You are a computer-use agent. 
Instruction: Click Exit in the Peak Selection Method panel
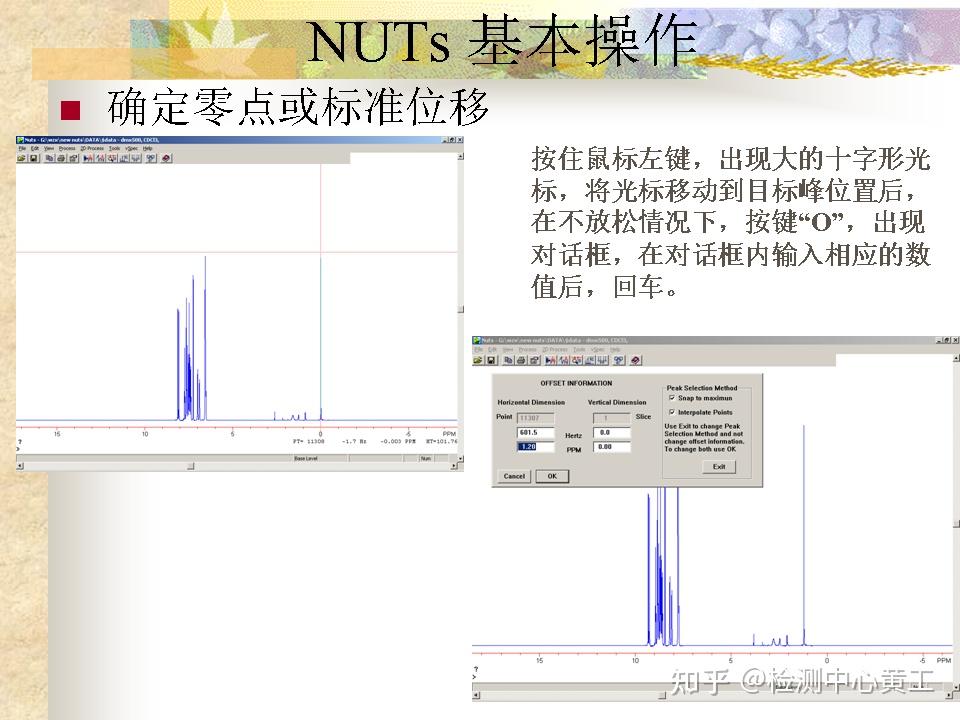tap(720, 466)
